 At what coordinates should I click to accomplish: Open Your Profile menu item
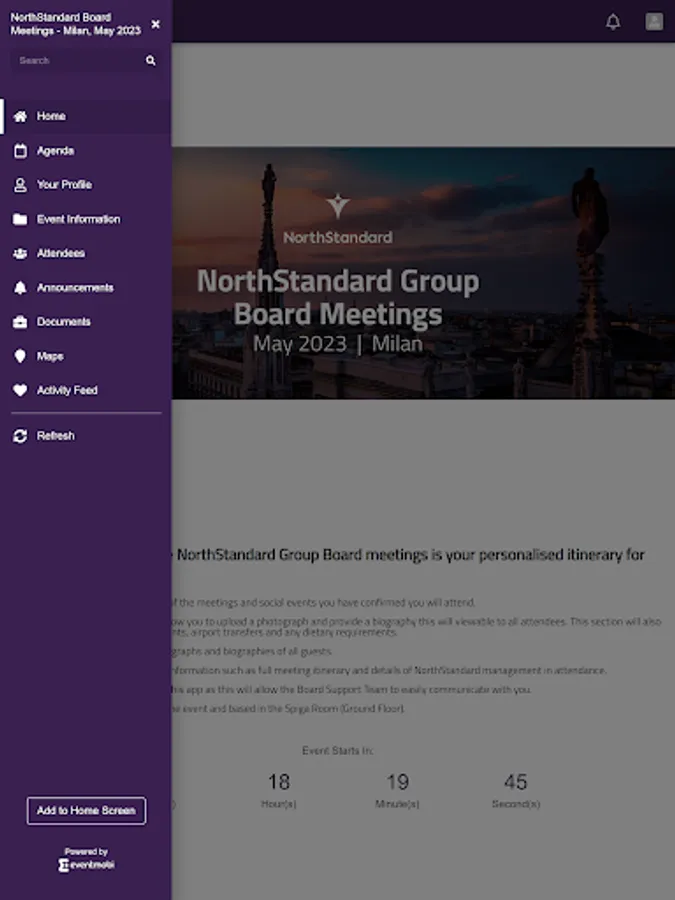pyautogui.click(x=86, y=185)
